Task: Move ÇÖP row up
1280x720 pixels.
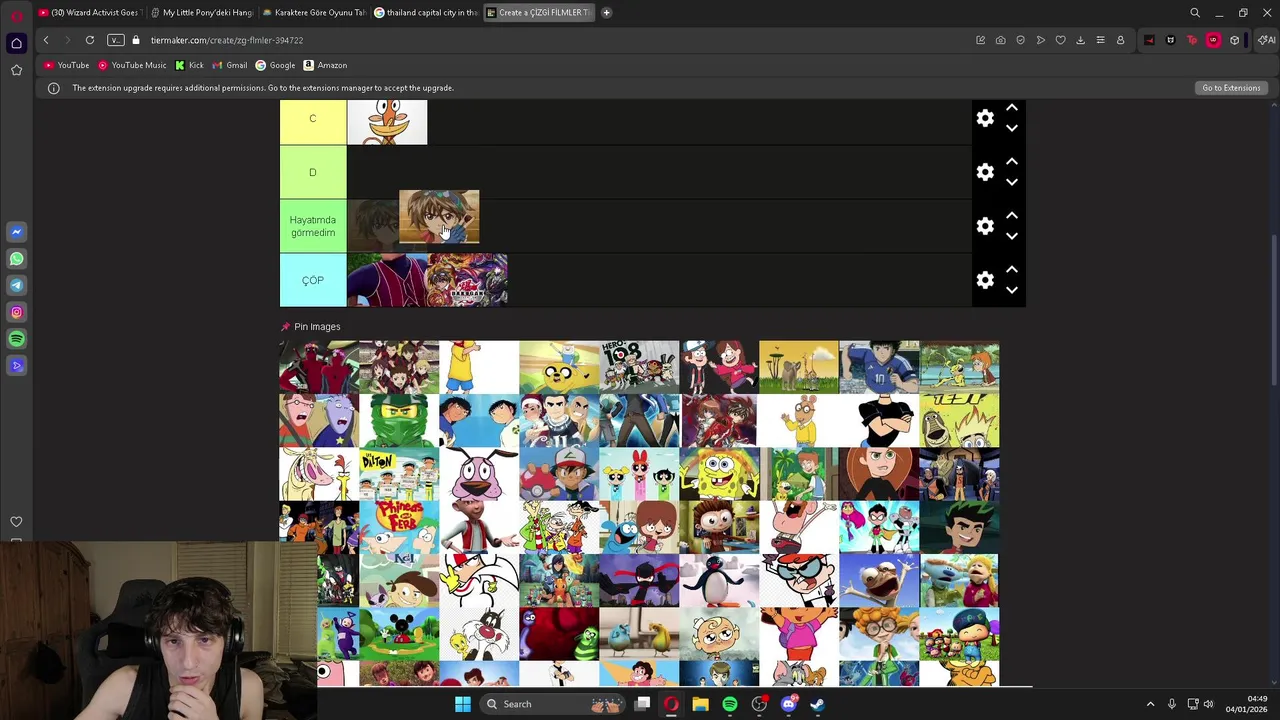Action: pos(1012,269)
